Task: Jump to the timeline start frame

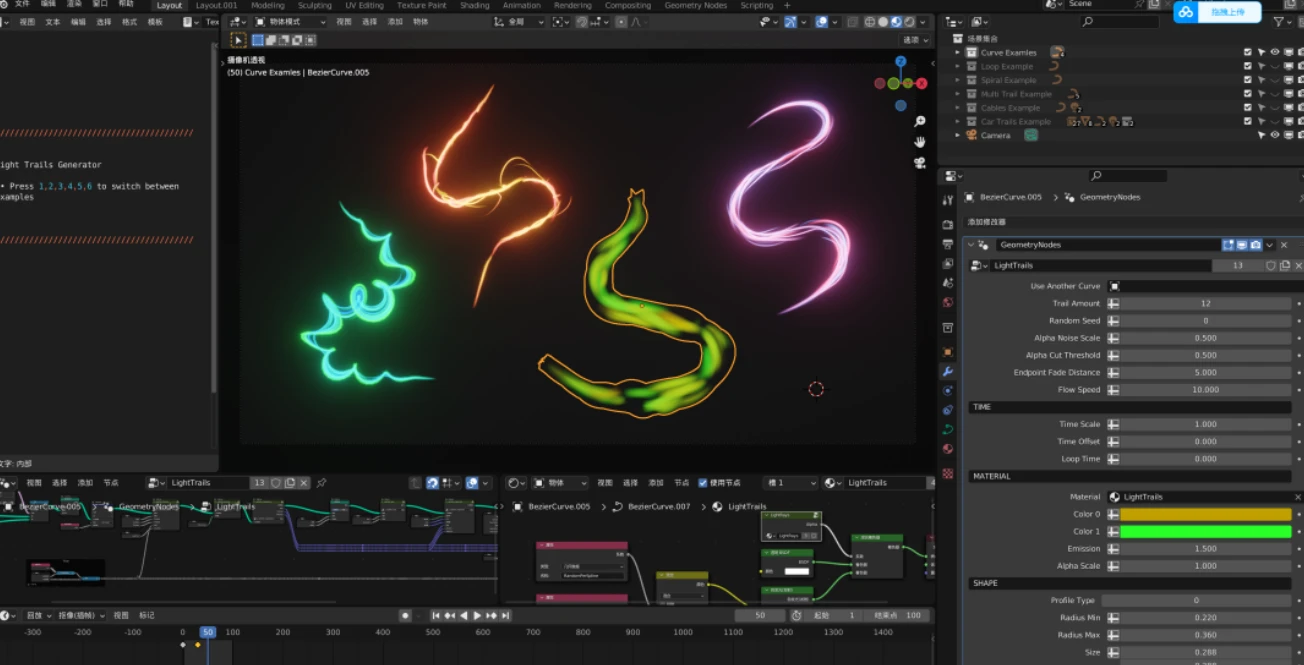Action: (436, 616)
